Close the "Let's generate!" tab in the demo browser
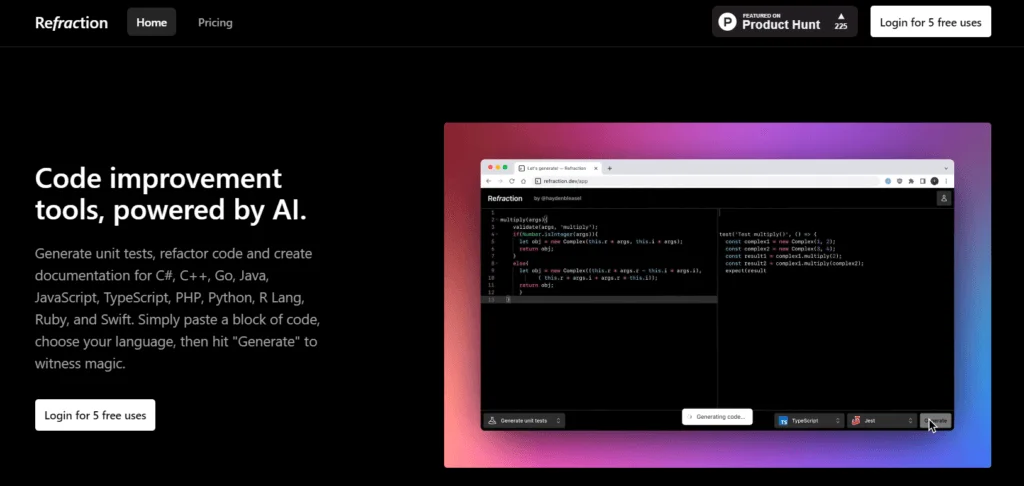Viewport: 1024px width, 486px height. [x=596, y=168]
